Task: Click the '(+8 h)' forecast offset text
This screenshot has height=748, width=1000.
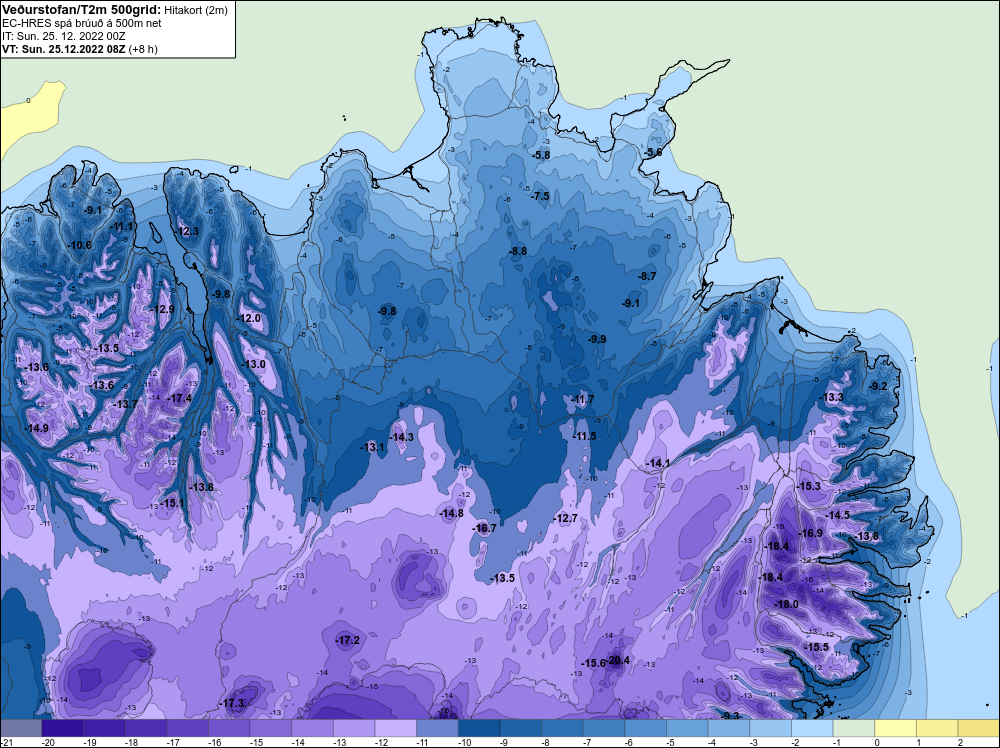Action: coord(143,49)
